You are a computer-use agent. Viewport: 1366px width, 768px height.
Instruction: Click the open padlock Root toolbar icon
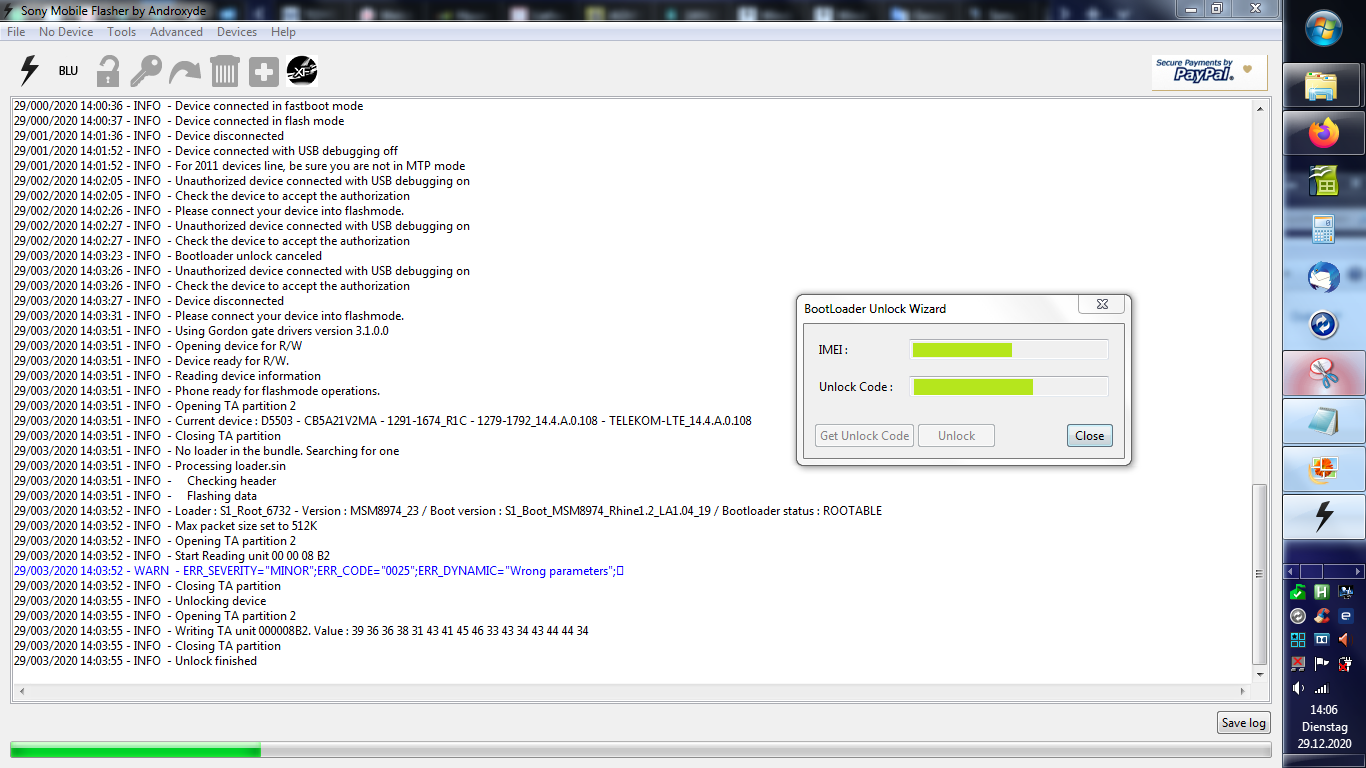[108, 71]
